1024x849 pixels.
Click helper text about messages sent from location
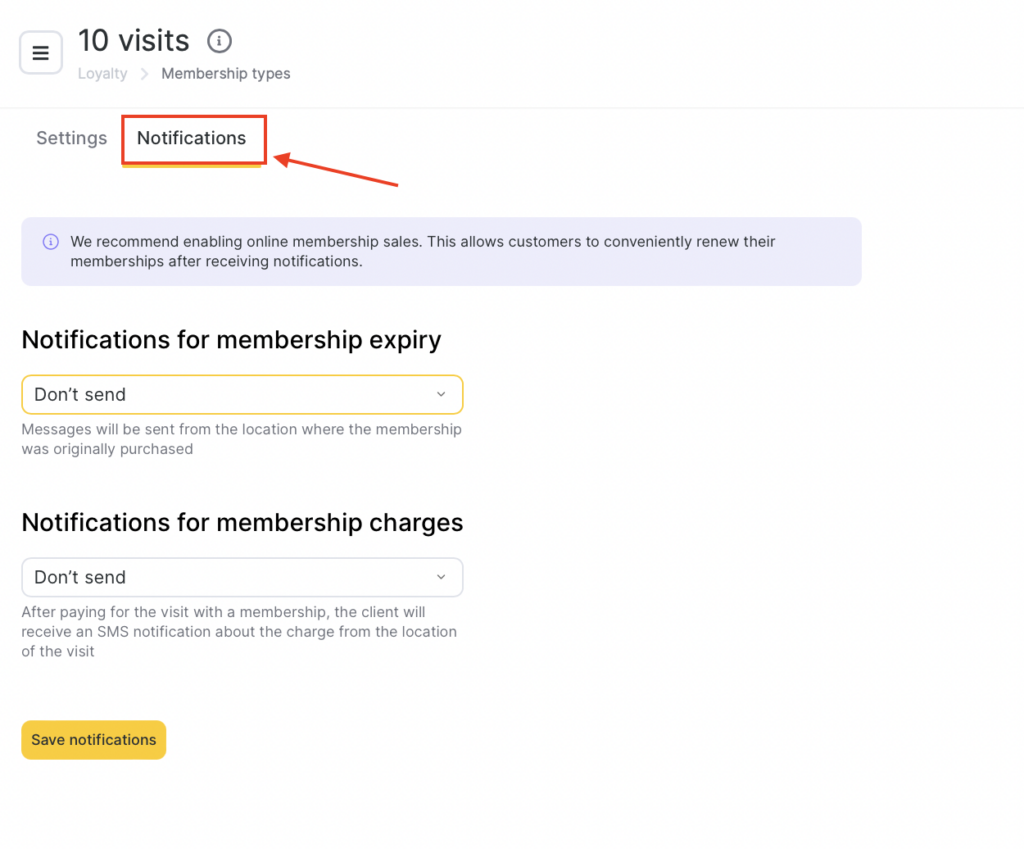[241, 439]
